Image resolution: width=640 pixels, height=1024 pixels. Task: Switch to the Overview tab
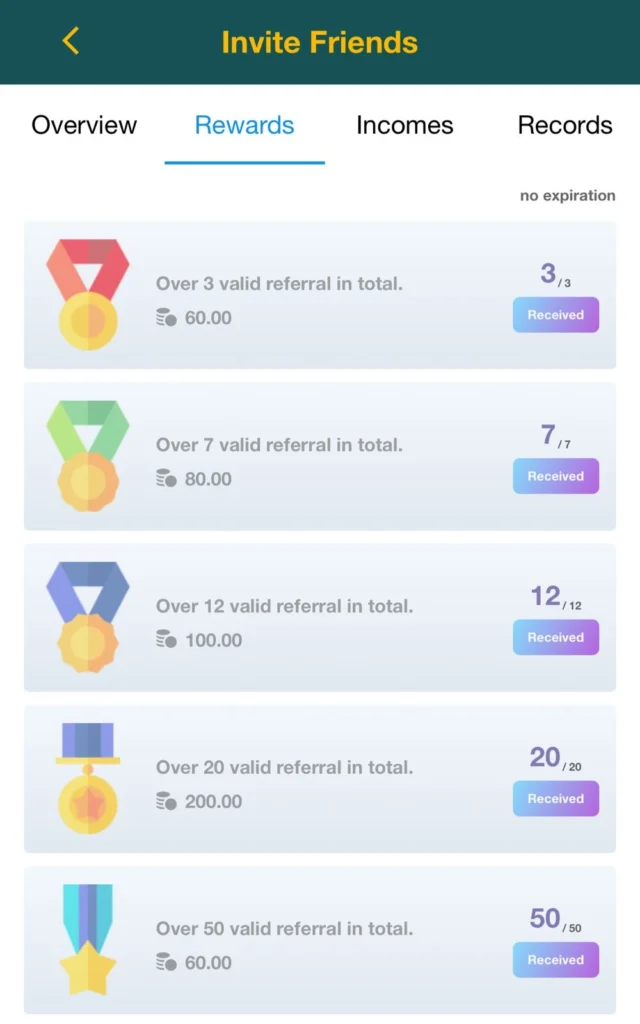tap(84, 125)
